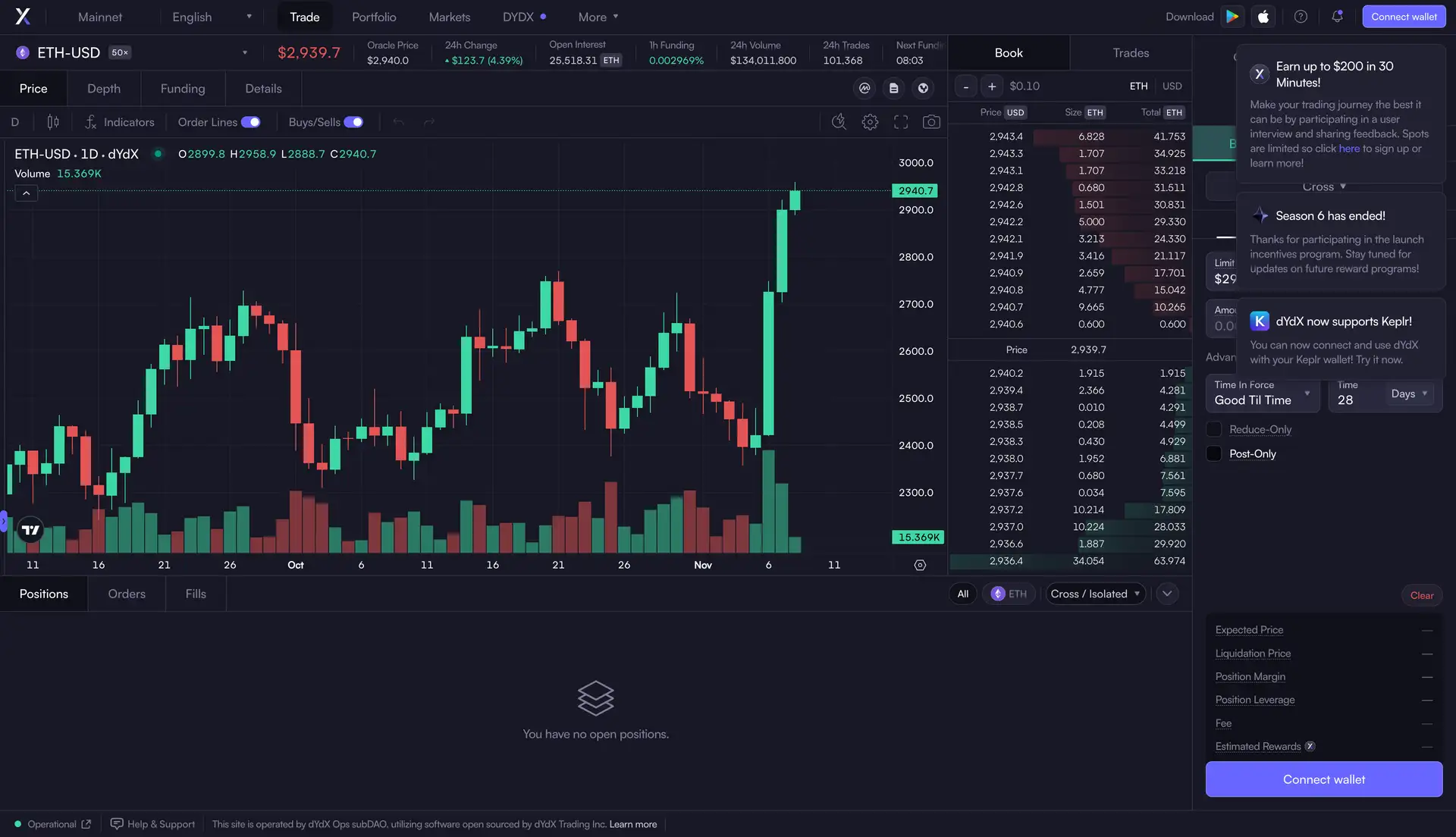This screenshot has height=837, width=1456.
Task: Collapse the positions panel chevron button
Action: (x=1167, y=594)
